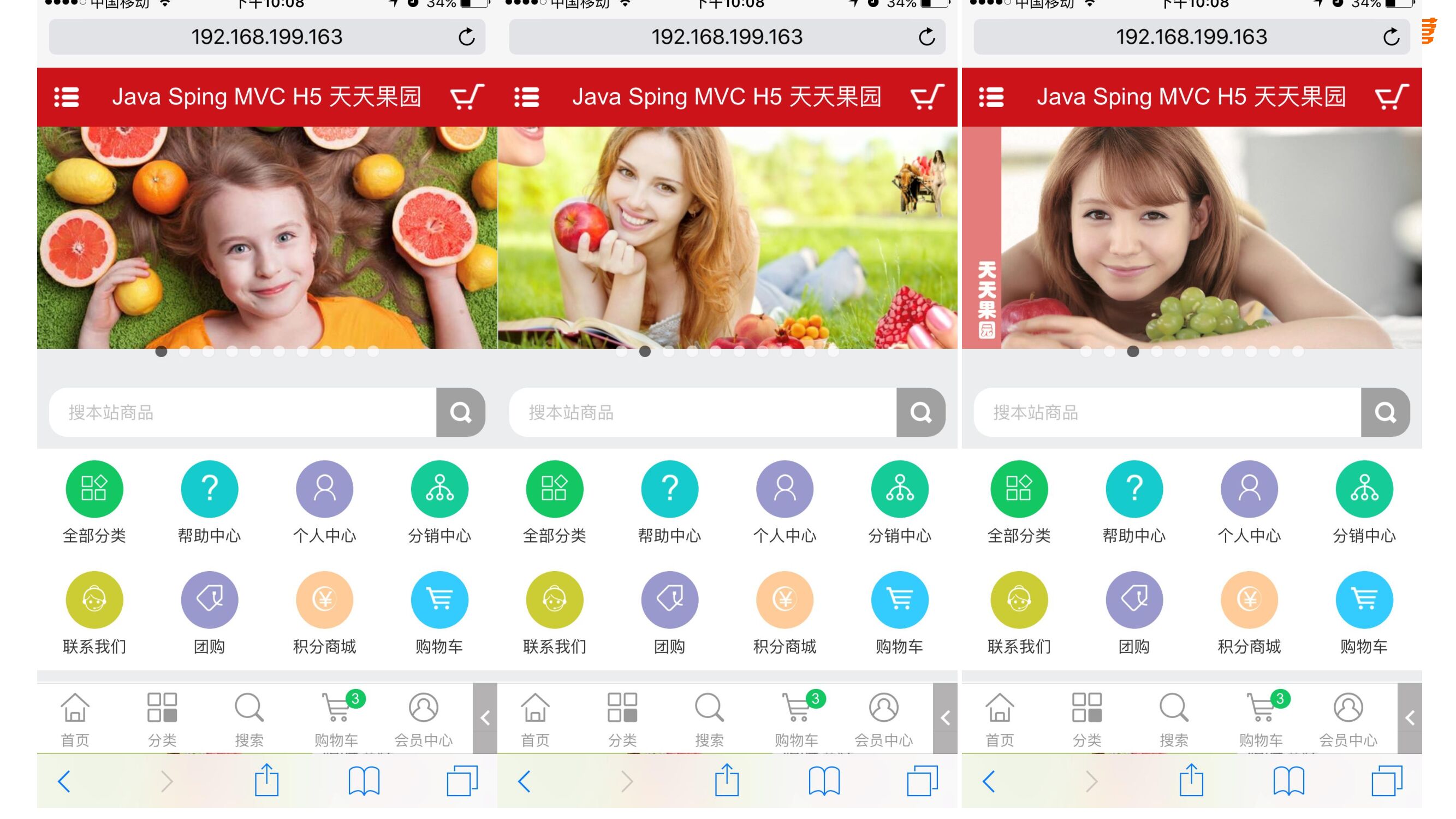The height and width of the screenshot is (819, 1456).
Task: Open 个人中心 personal center
Action: (324, 488)
